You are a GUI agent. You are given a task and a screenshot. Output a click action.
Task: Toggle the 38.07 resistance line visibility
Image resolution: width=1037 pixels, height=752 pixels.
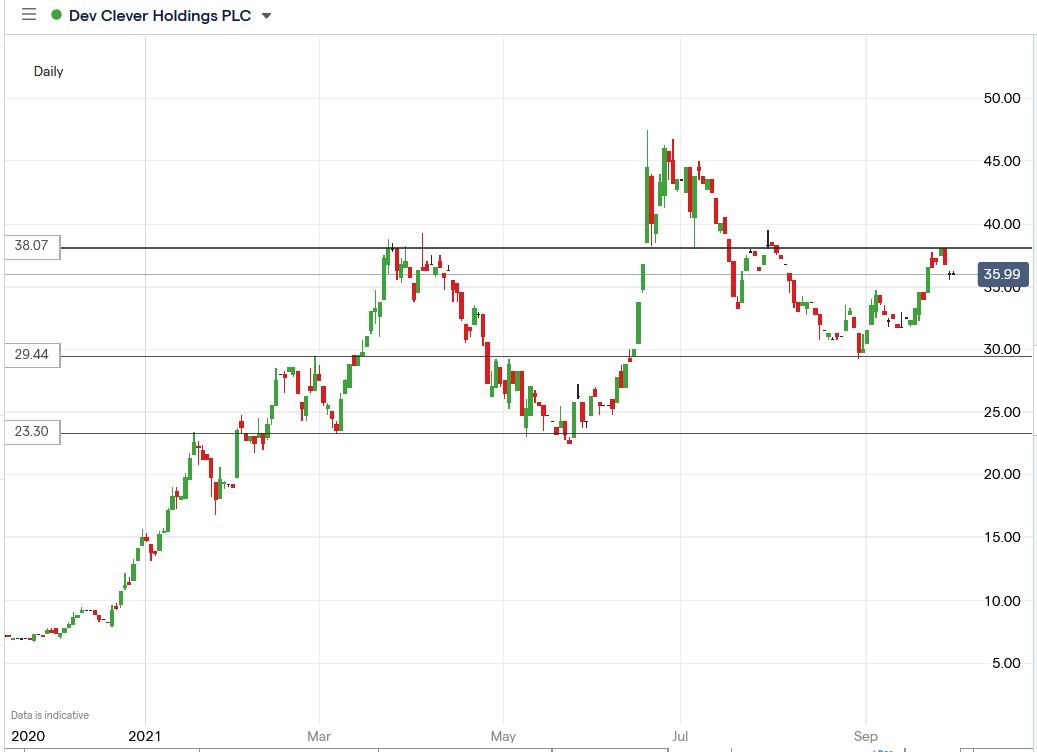(33, 246)
